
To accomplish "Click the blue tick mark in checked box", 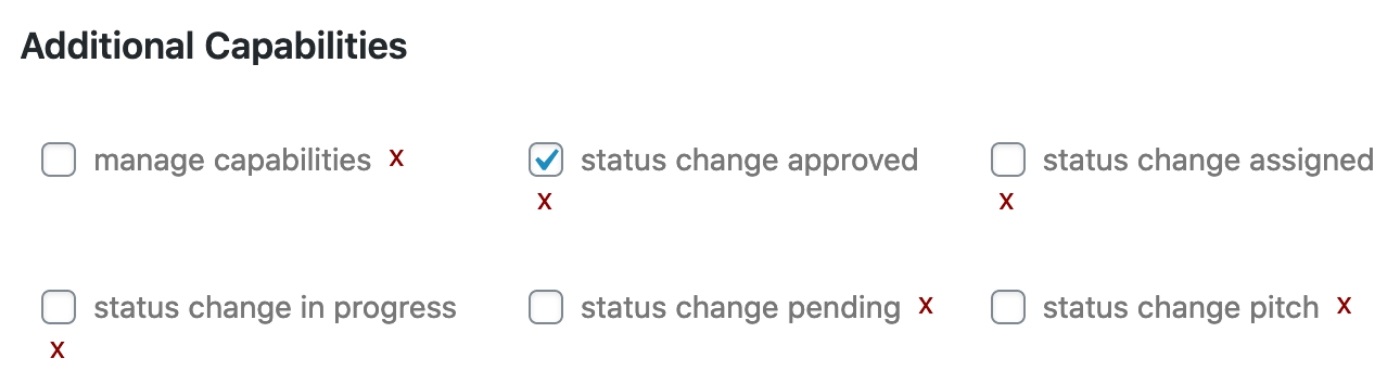I will pyautogui.click(x=546, y=159).
